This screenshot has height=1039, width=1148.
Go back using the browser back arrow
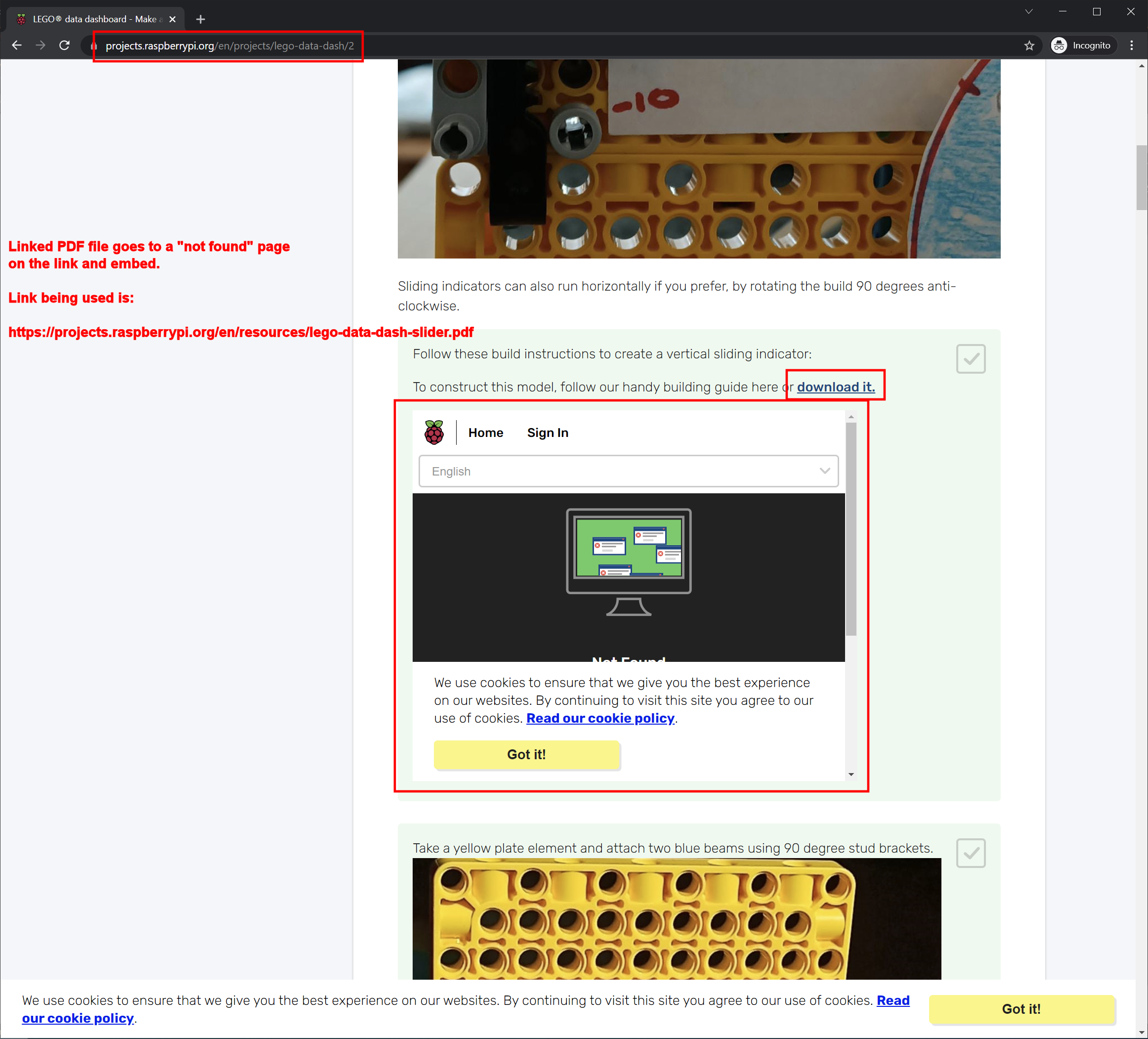point(16,45)
